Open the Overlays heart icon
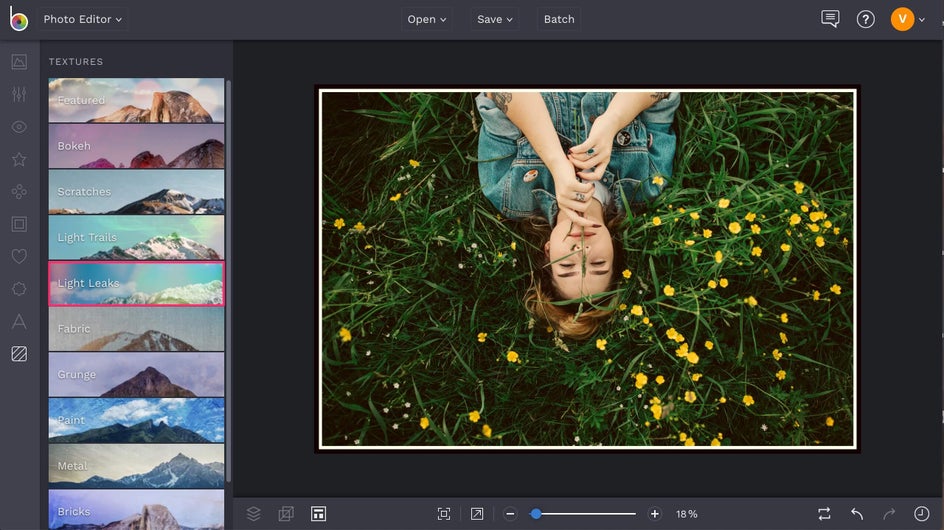 pyautogui.click(x=19, y=256)
